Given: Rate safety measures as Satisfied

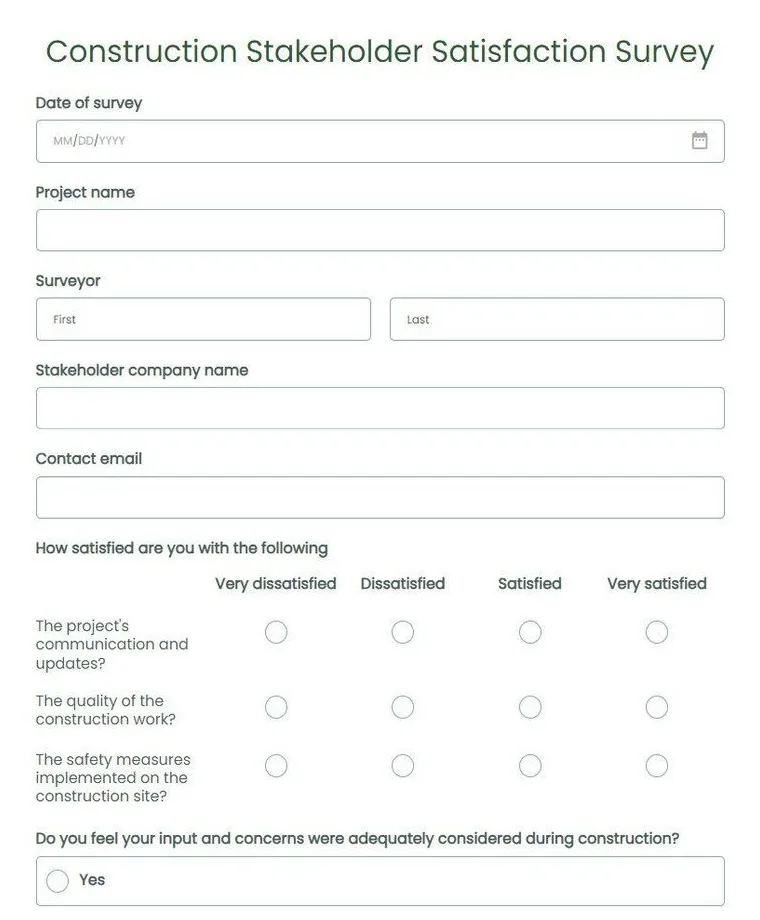Looking at the screenshot, I should tap(530, 766).
